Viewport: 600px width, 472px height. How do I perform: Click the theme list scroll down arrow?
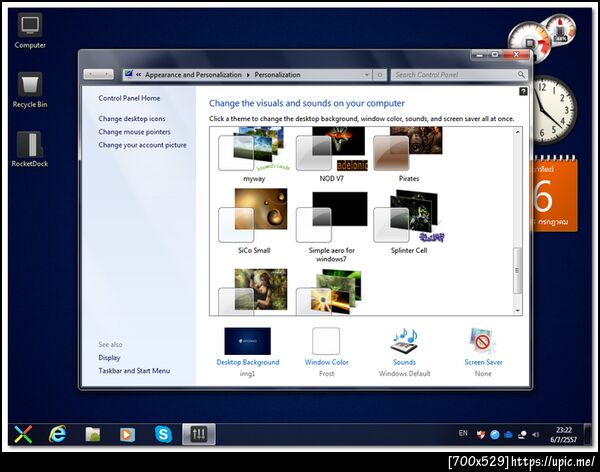[517, 311]
